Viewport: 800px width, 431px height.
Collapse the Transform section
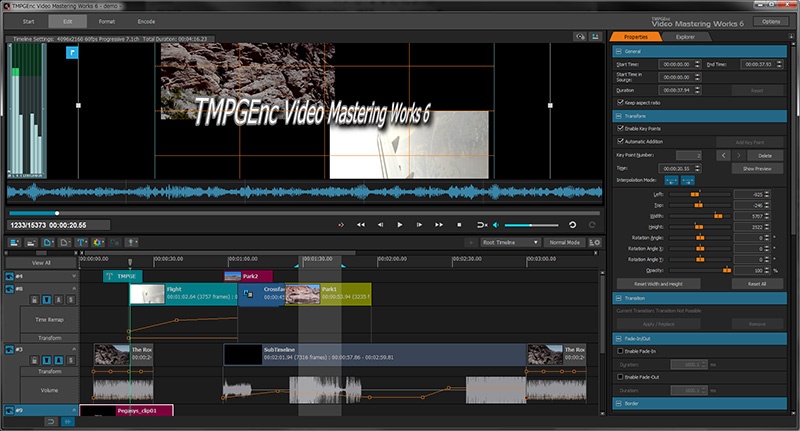[618, 116]
